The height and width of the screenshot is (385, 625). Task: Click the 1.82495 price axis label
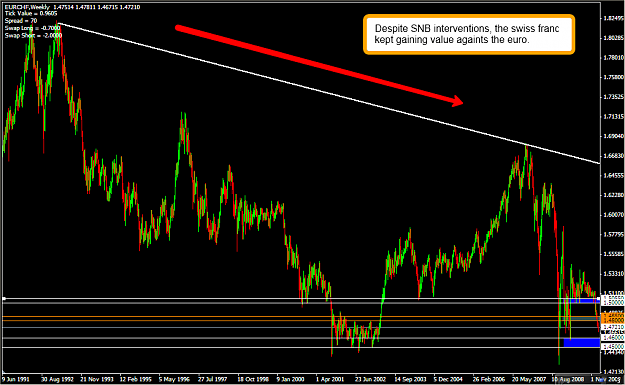[614, 18]
